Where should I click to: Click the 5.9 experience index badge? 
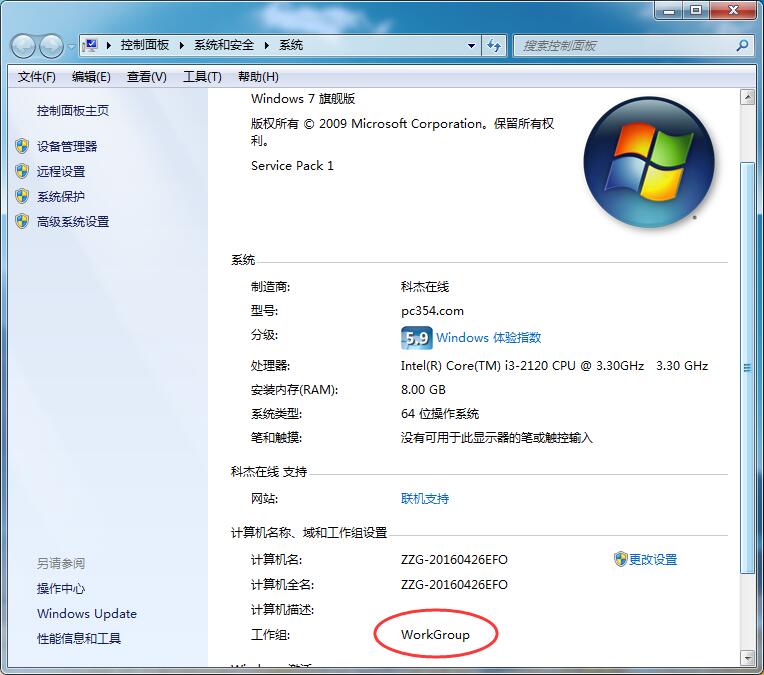tap(416, 337)
